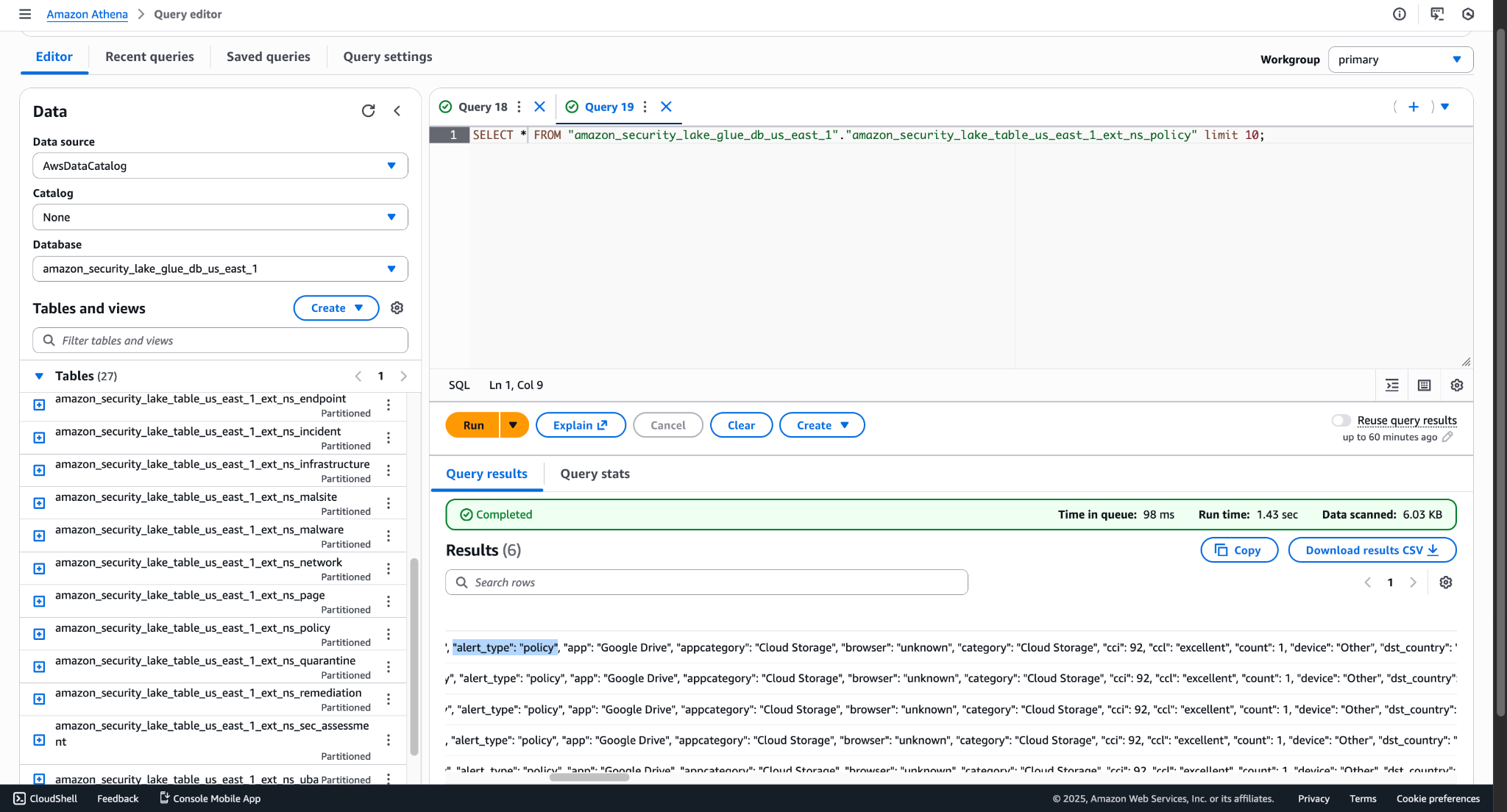Open Query 18 tab options menu
The image size is (1507, 812).
[520, 107]
